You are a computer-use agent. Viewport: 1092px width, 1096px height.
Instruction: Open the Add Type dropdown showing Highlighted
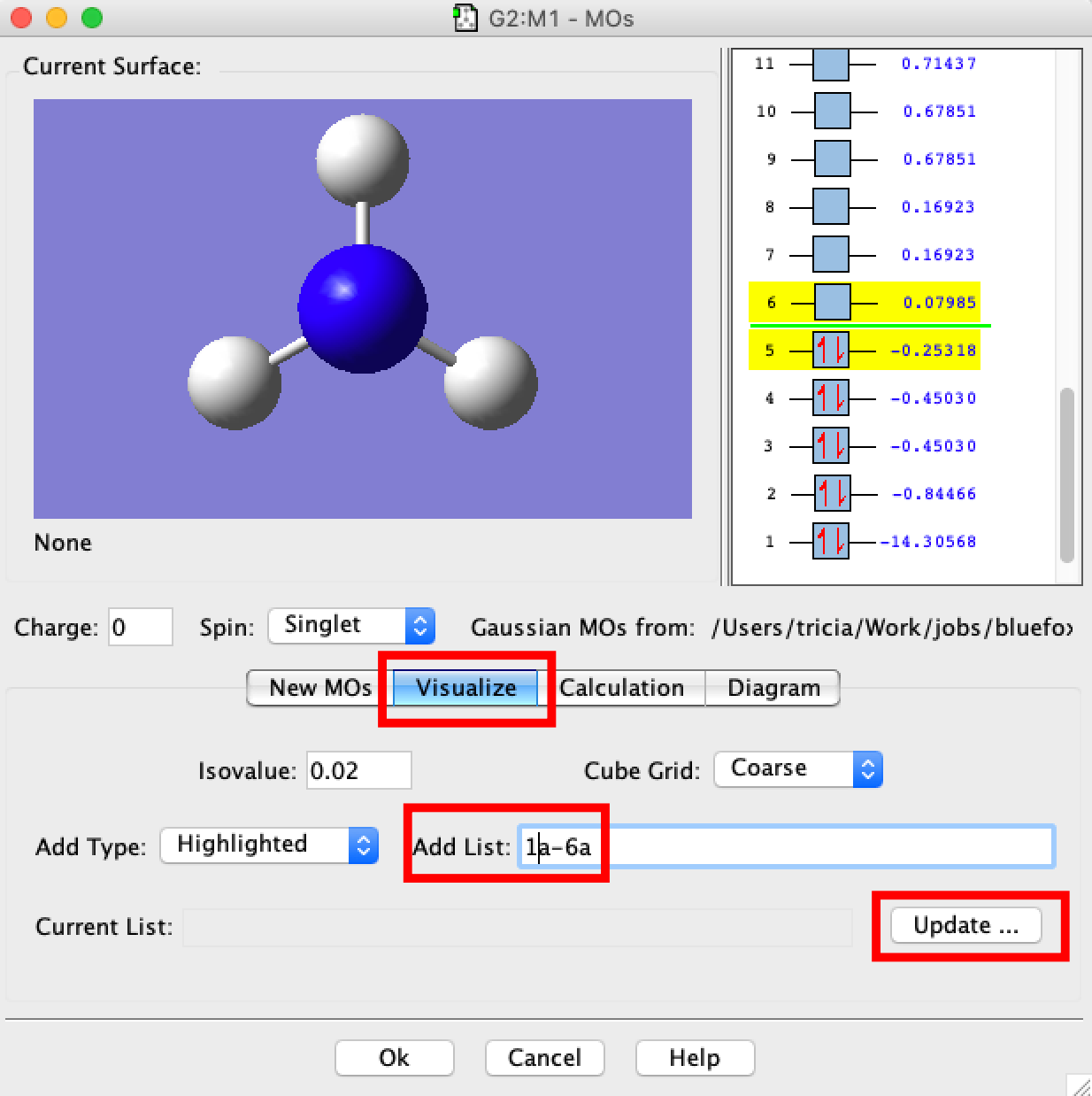[268, 845]
